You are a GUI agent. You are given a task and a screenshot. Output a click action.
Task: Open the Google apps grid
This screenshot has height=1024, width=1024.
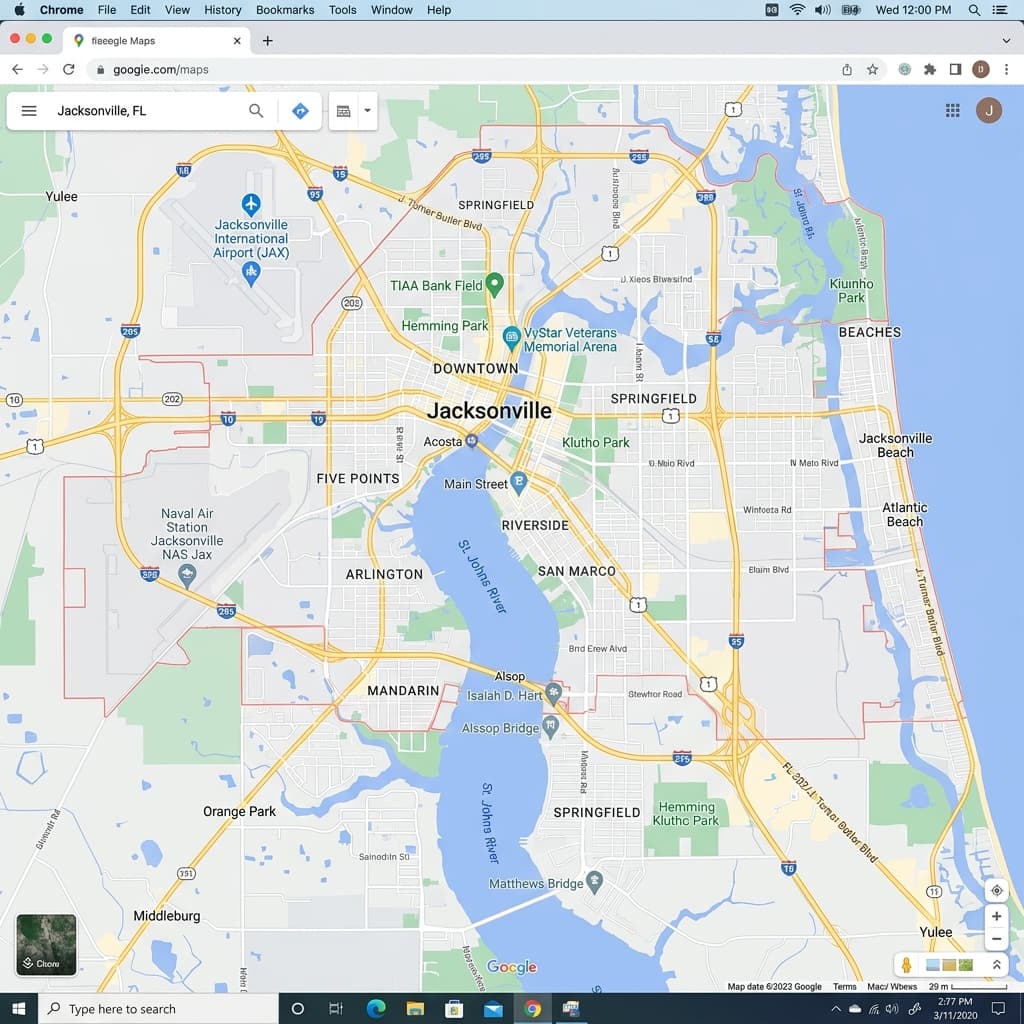pos(953,110)
